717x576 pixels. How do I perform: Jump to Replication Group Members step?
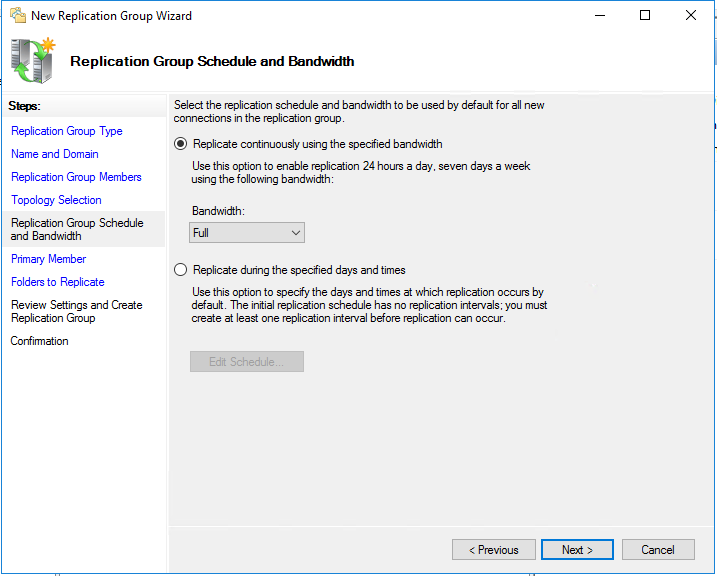pos(76,177)
